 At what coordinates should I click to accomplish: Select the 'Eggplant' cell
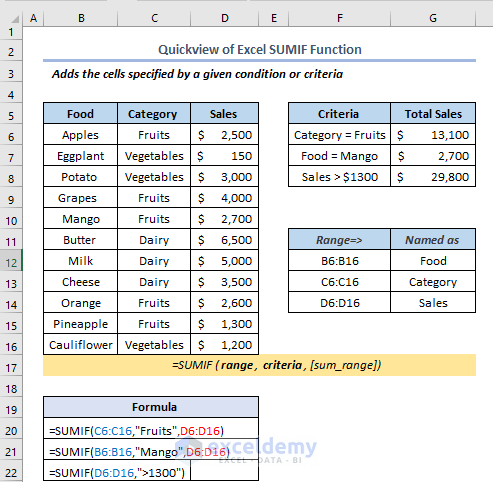point(80,156)
